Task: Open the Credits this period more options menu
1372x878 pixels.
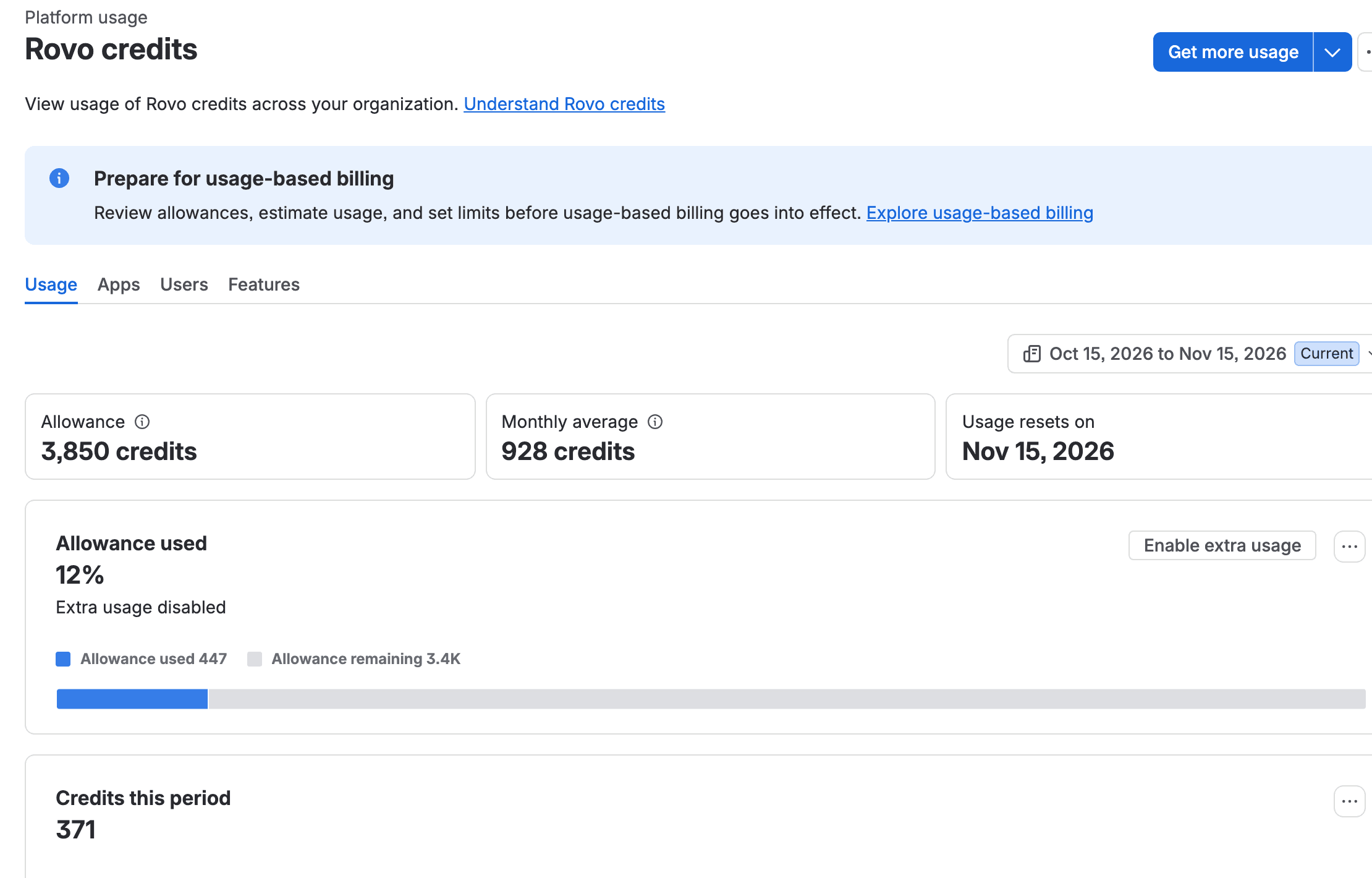Action: point(1349,801)
